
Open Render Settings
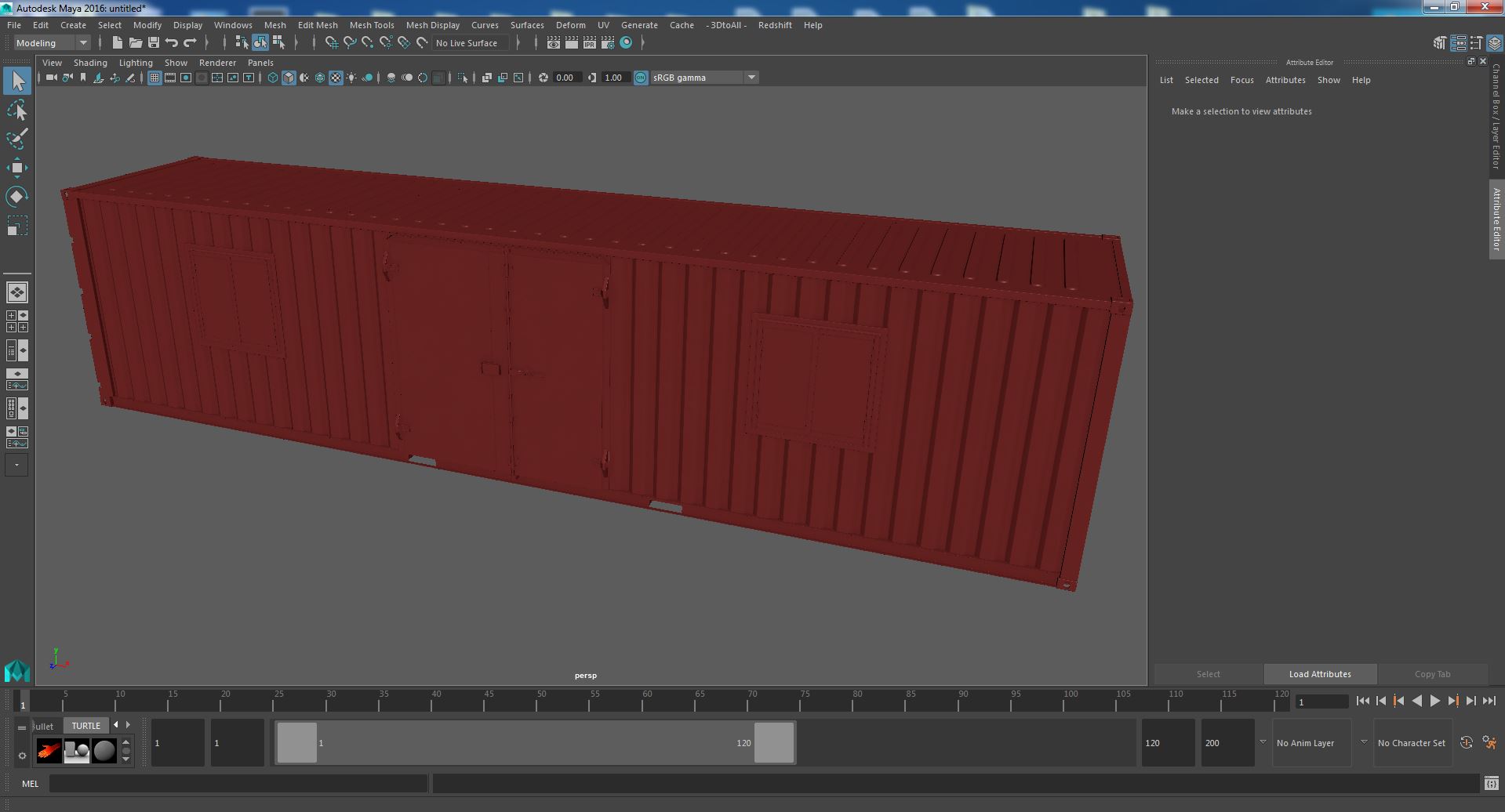608,43
